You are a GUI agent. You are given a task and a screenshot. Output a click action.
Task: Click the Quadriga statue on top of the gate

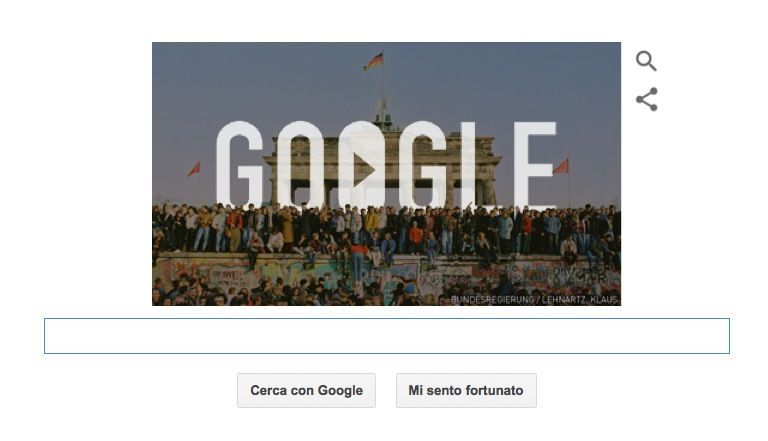pos(384,114)
